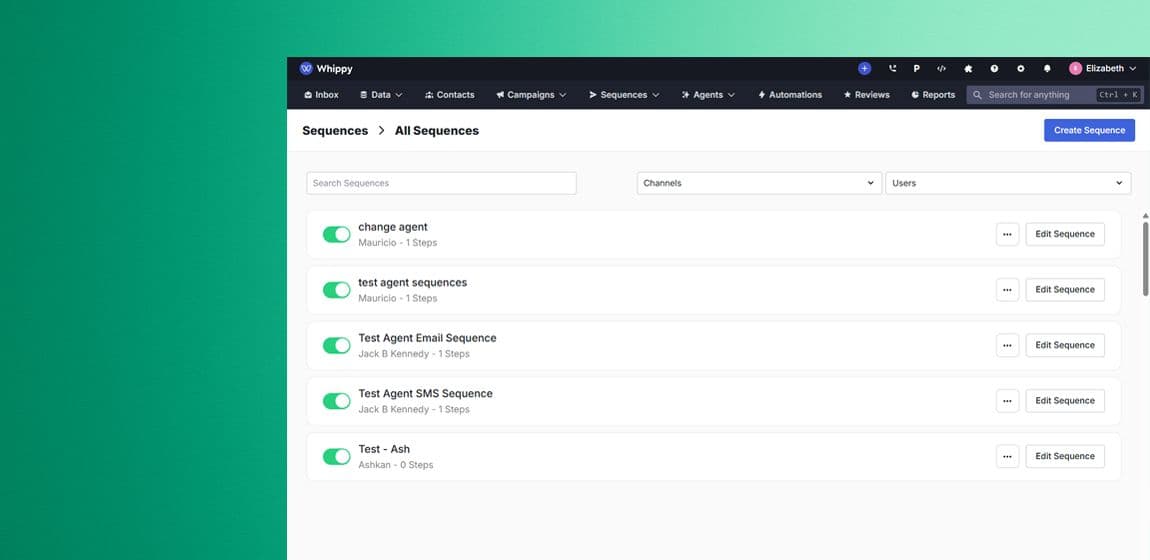Go to the Contacts page
The image size is (1150, 560).
click(x=449, y=95)
